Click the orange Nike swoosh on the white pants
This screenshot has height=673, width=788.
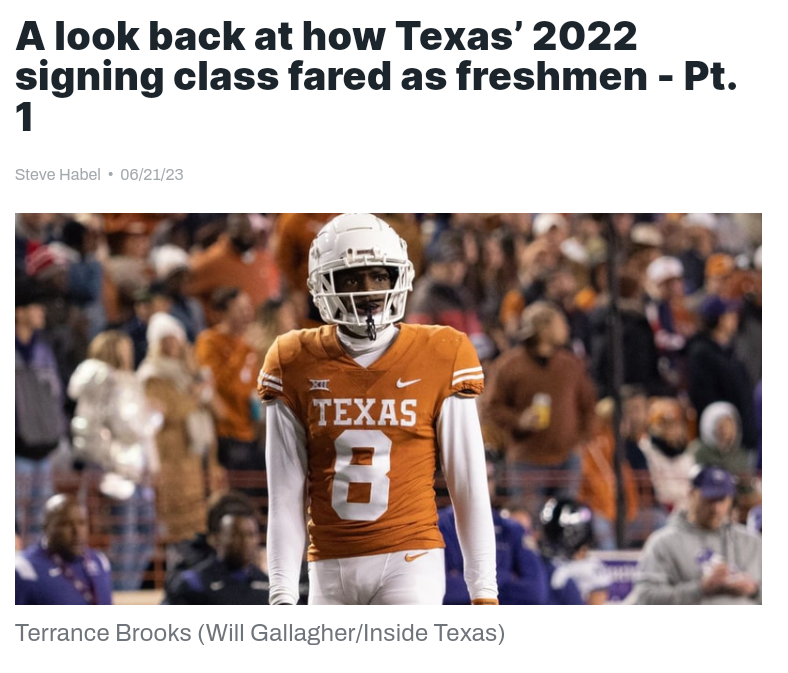pyautogui.click(x=416, y=556)
